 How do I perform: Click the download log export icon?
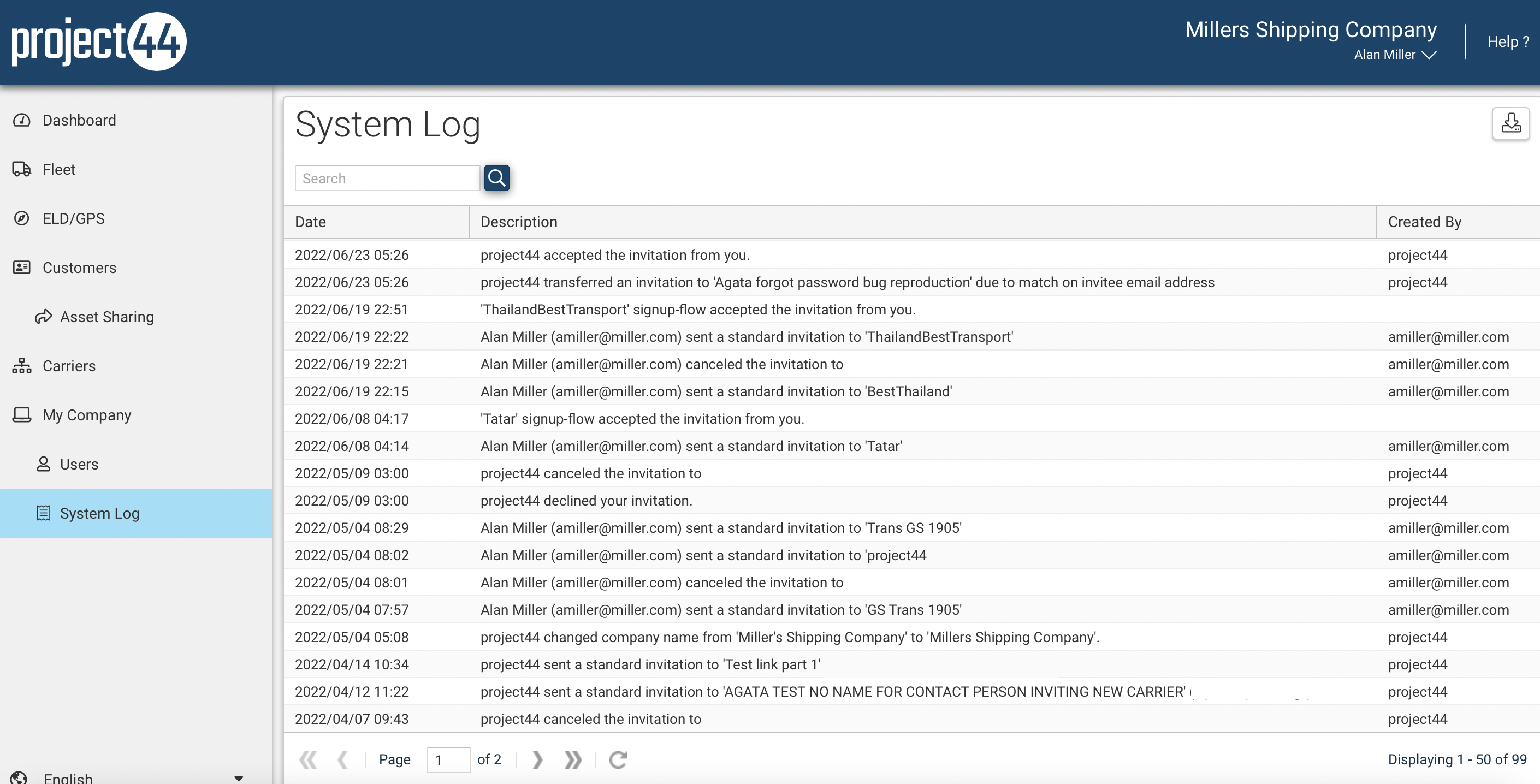[x=1511, y=122]
